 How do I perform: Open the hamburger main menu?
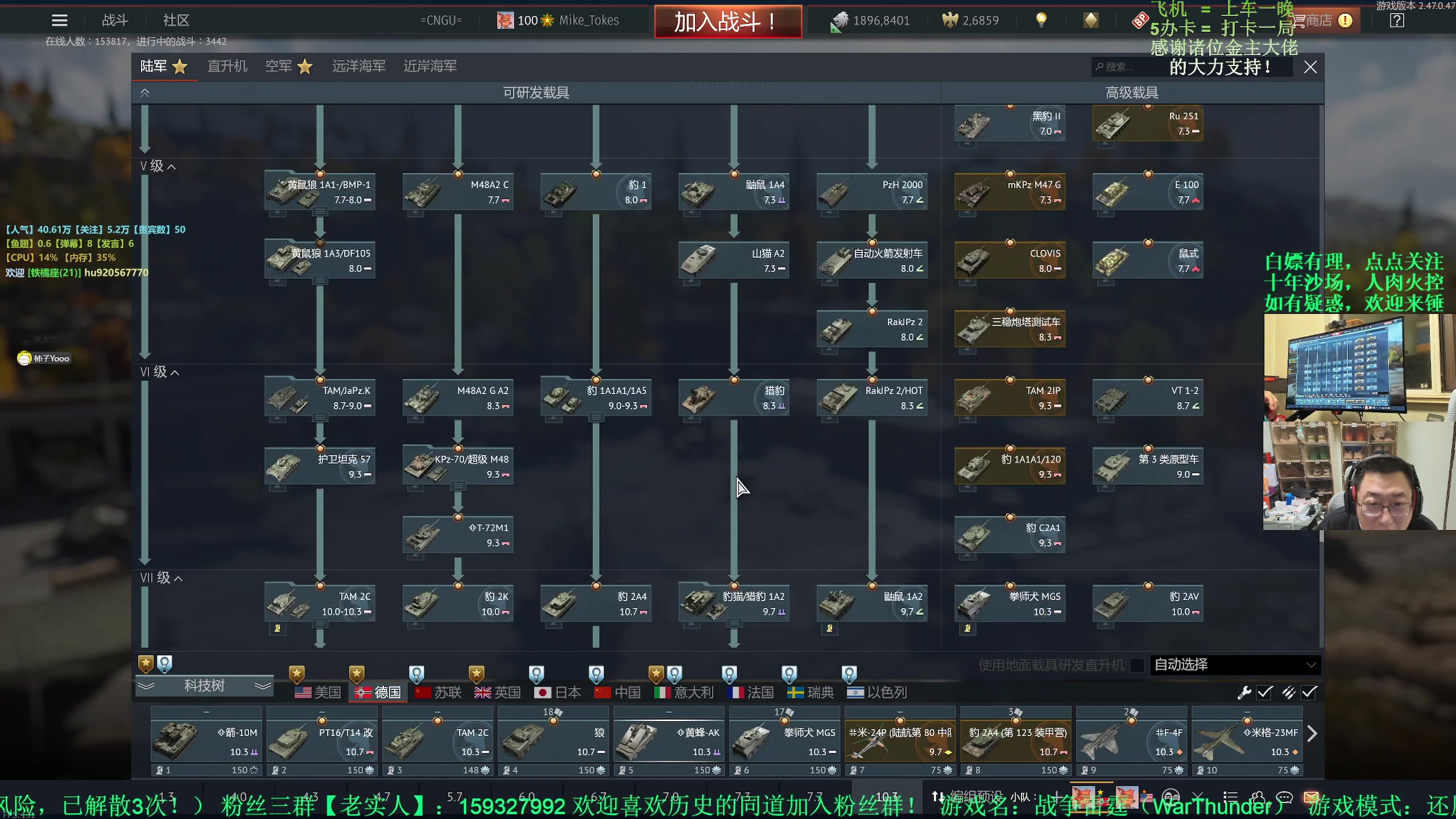(x=59, y=20)
